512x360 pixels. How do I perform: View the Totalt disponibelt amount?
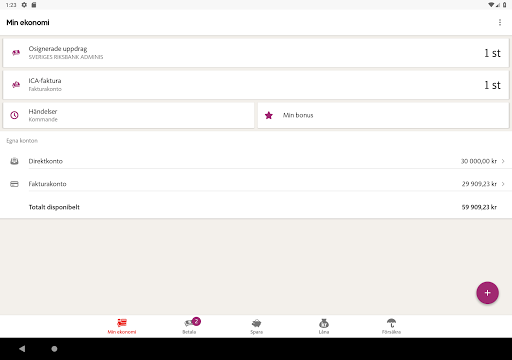click(x=479, y=207)
